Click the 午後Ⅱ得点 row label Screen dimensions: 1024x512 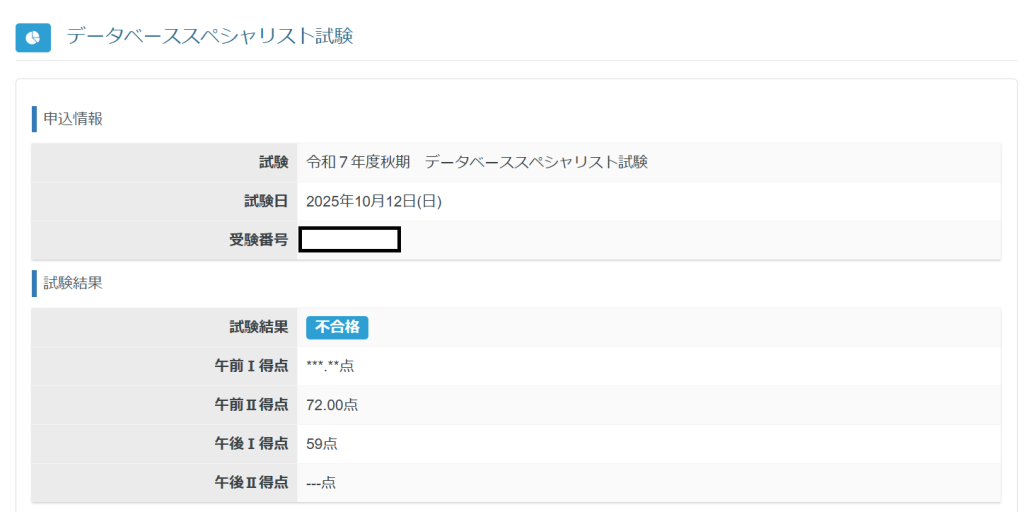pyautogui.click(x=252, y=483)
